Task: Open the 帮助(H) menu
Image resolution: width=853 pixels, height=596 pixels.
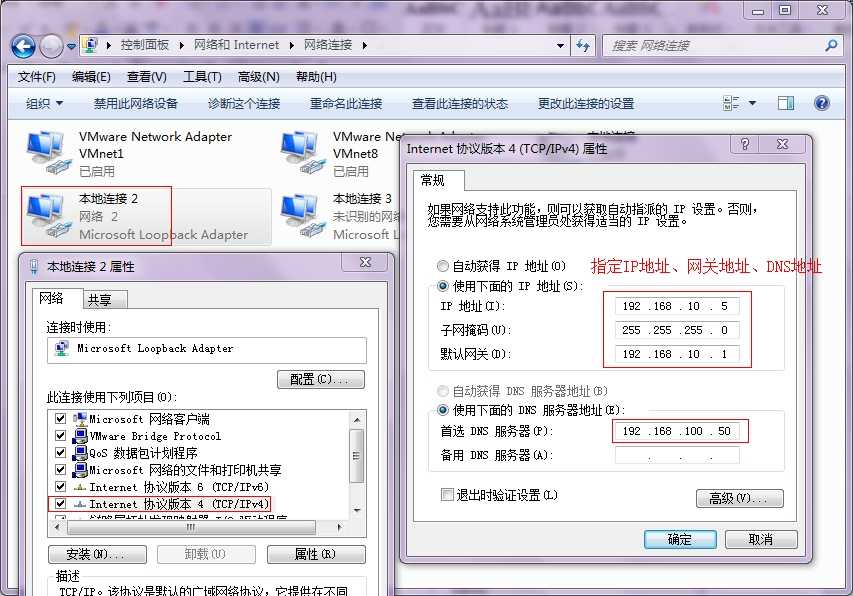Action: click(316, 77)
